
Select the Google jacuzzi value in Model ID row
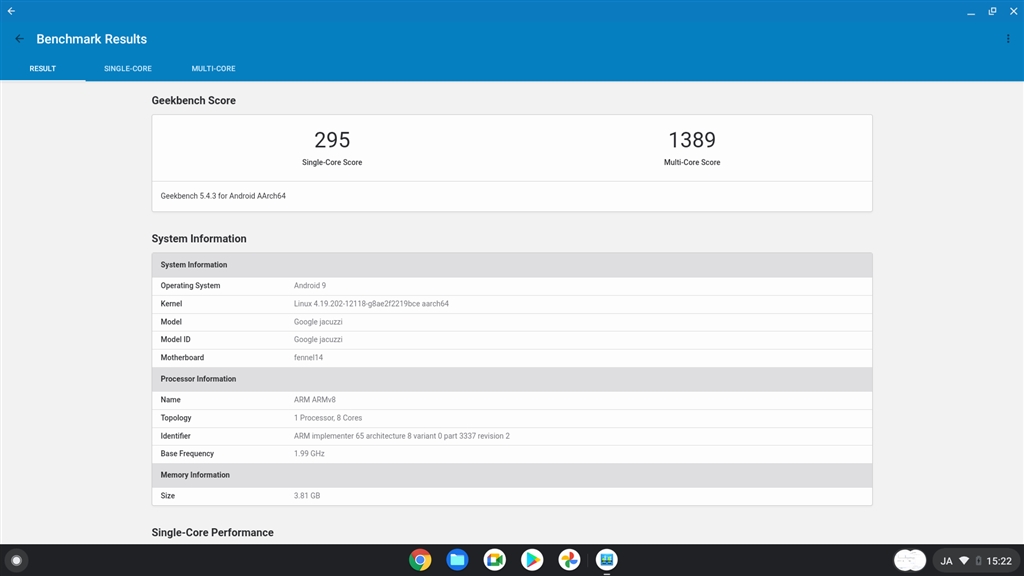coord(318,340)
